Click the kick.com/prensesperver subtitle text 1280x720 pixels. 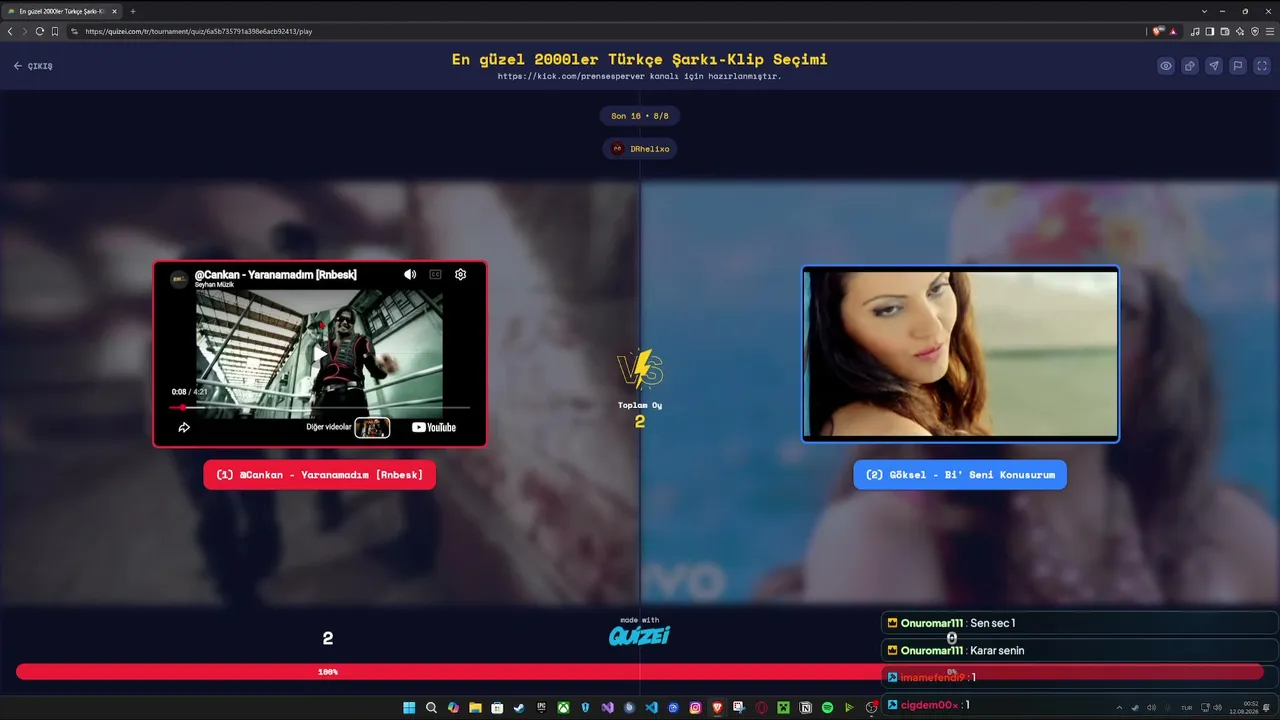point(640,76)
